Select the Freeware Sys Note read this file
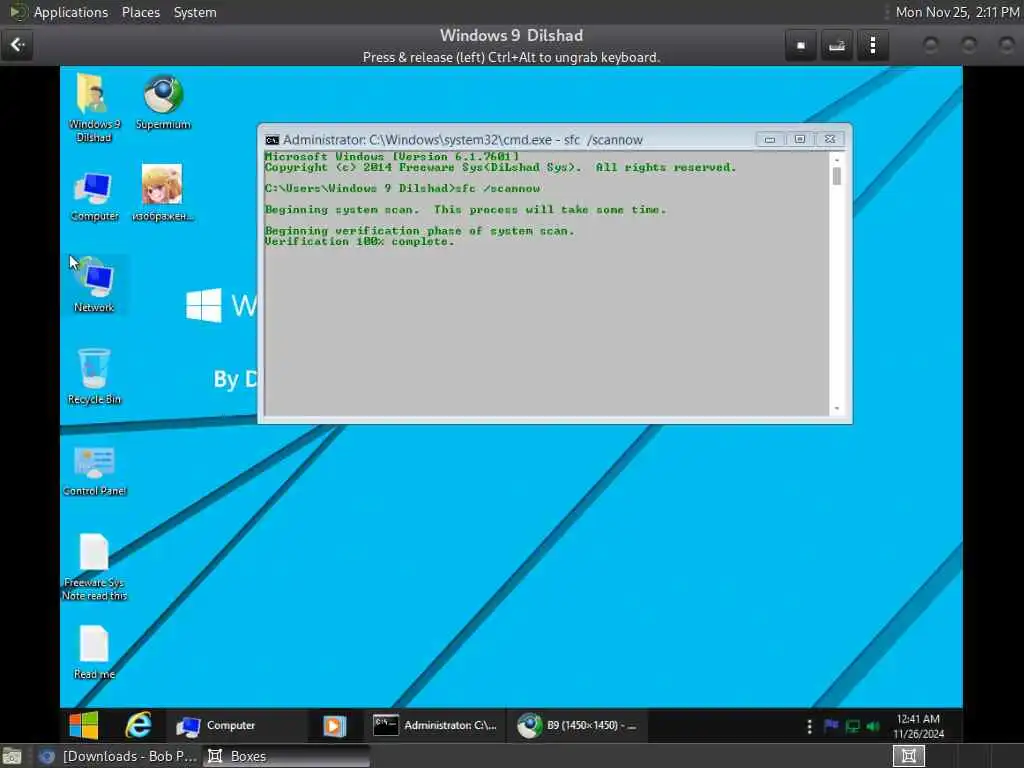The image size is (1024, 768). coord(95,567)
